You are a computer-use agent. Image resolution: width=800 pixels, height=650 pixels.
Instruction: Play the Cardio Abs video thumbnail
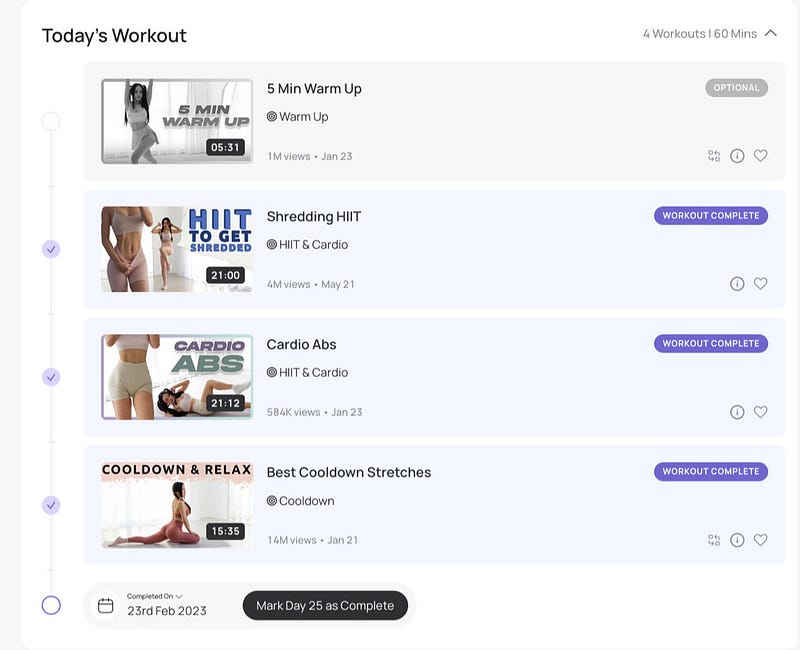coord(177,377)
